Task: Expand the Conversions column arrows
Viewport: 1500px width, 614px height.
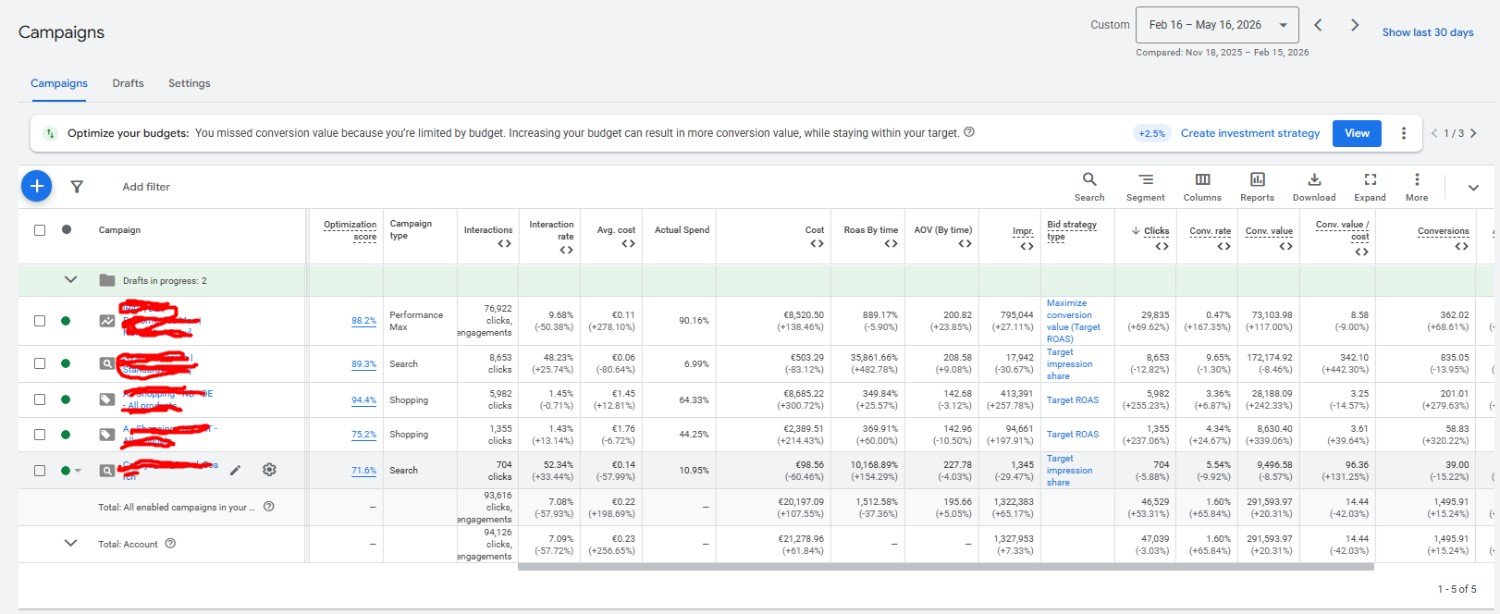Action: pos(1462,246)
